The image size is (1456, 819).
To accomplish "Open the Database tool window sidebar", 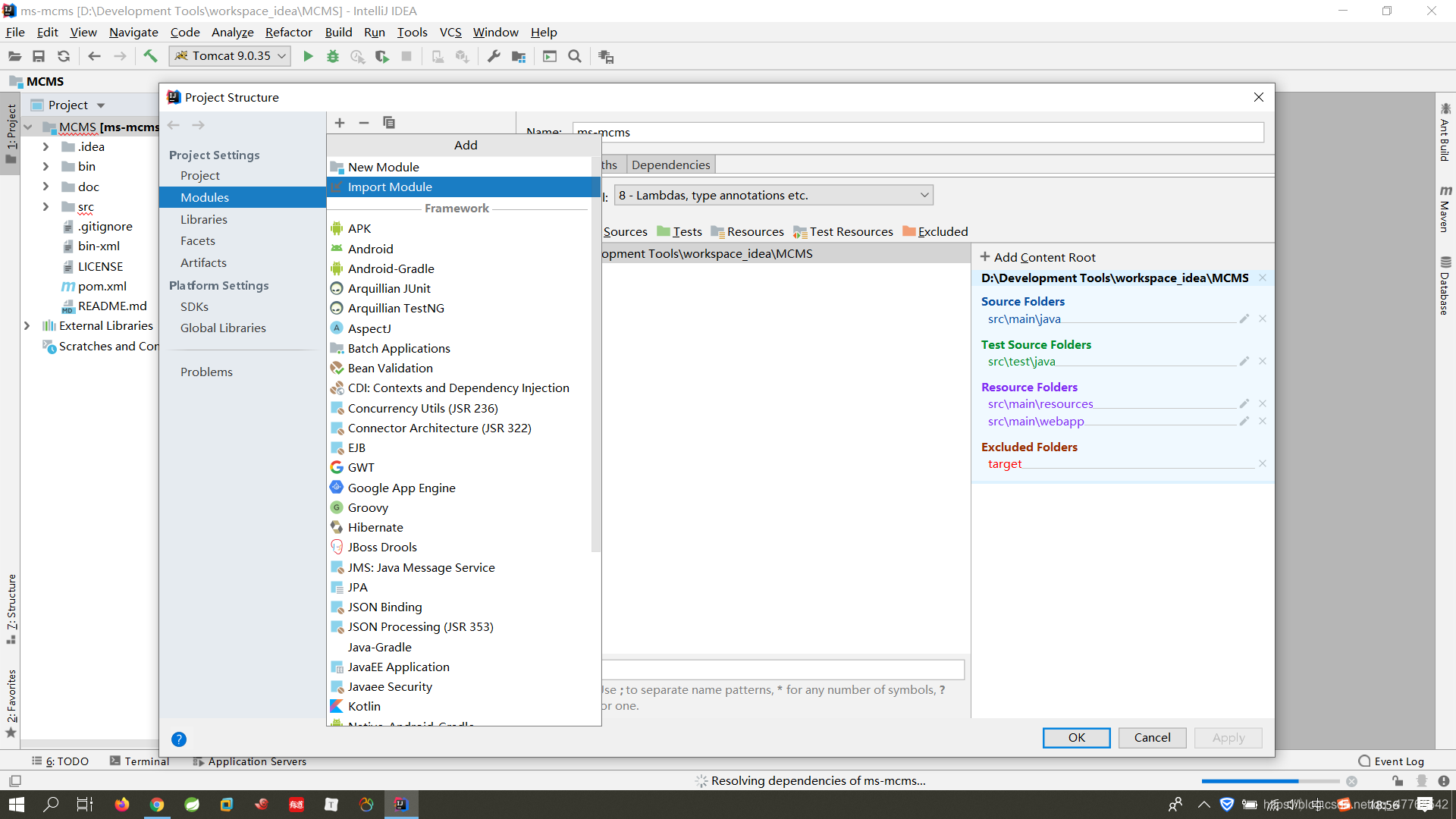I will tap(1445, 286).
